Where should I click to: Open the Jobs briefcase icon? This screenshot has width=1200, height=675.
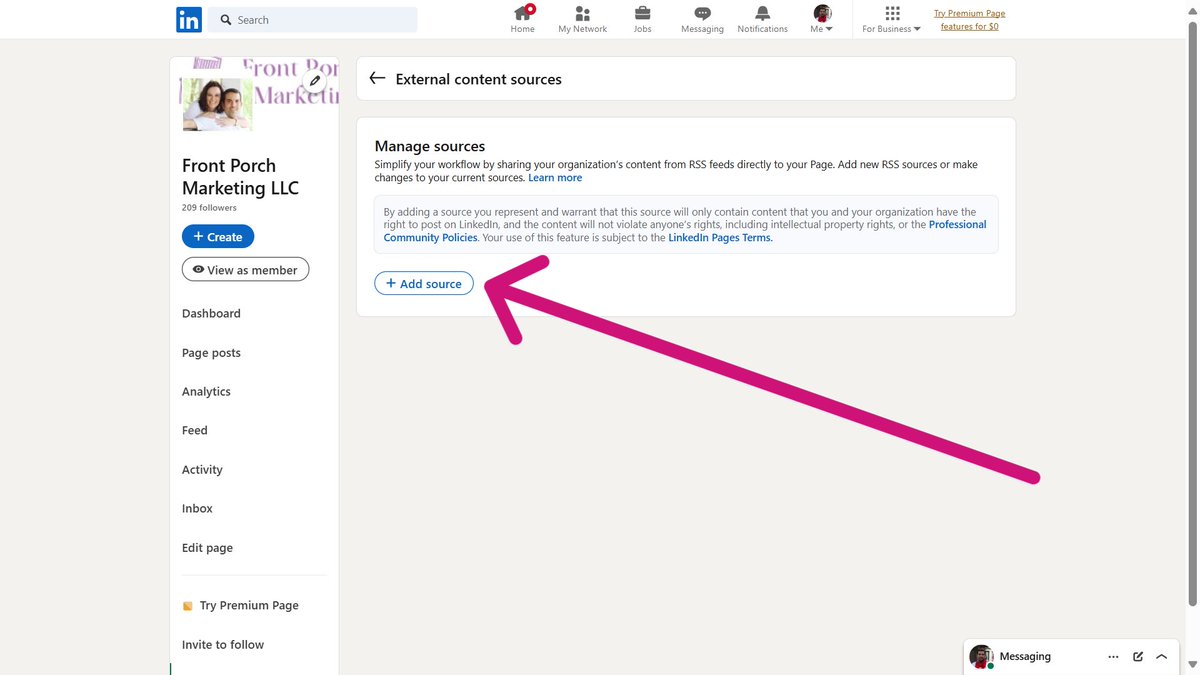click(642, 19)
